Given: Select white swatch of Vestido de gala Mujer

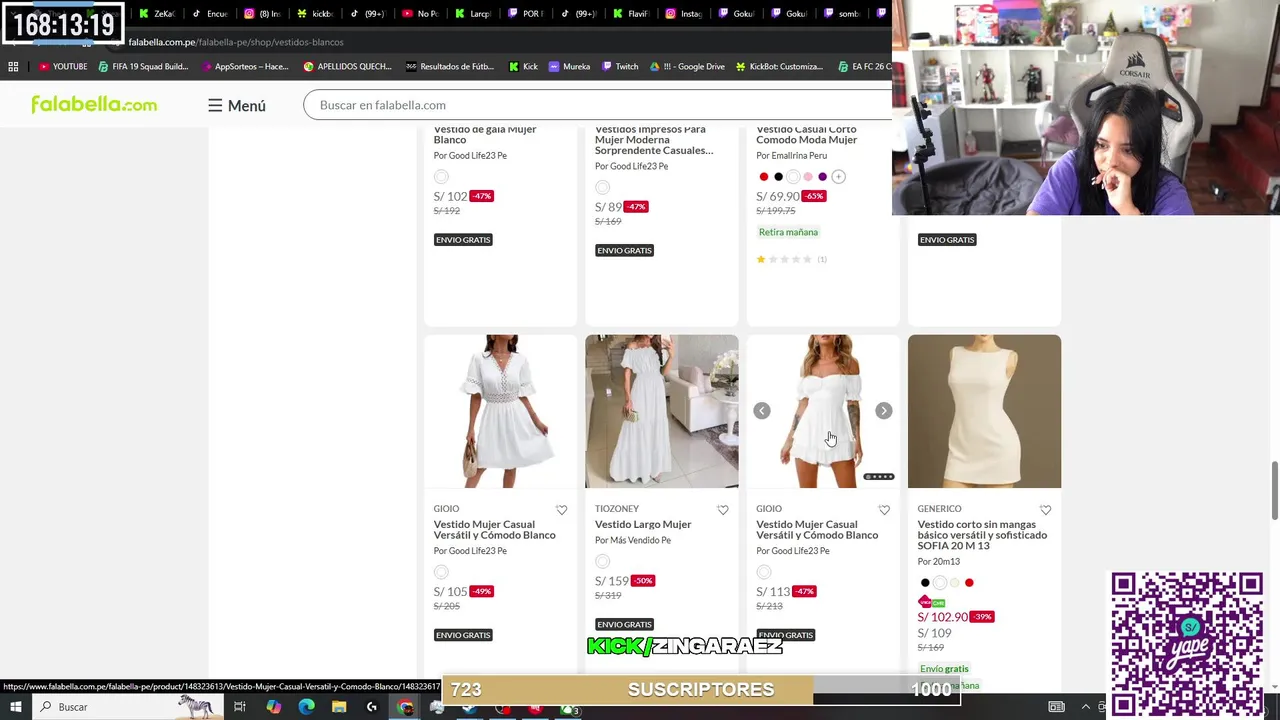Looking at the screenshot, I should coord(441,177).
